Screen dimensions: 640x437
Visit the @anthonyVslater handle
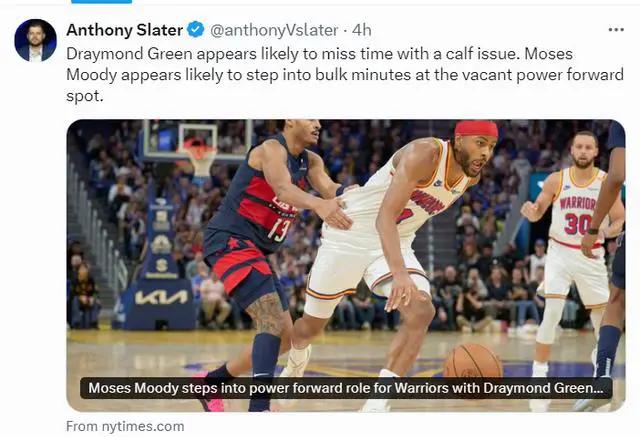click(x=274, y=30)
